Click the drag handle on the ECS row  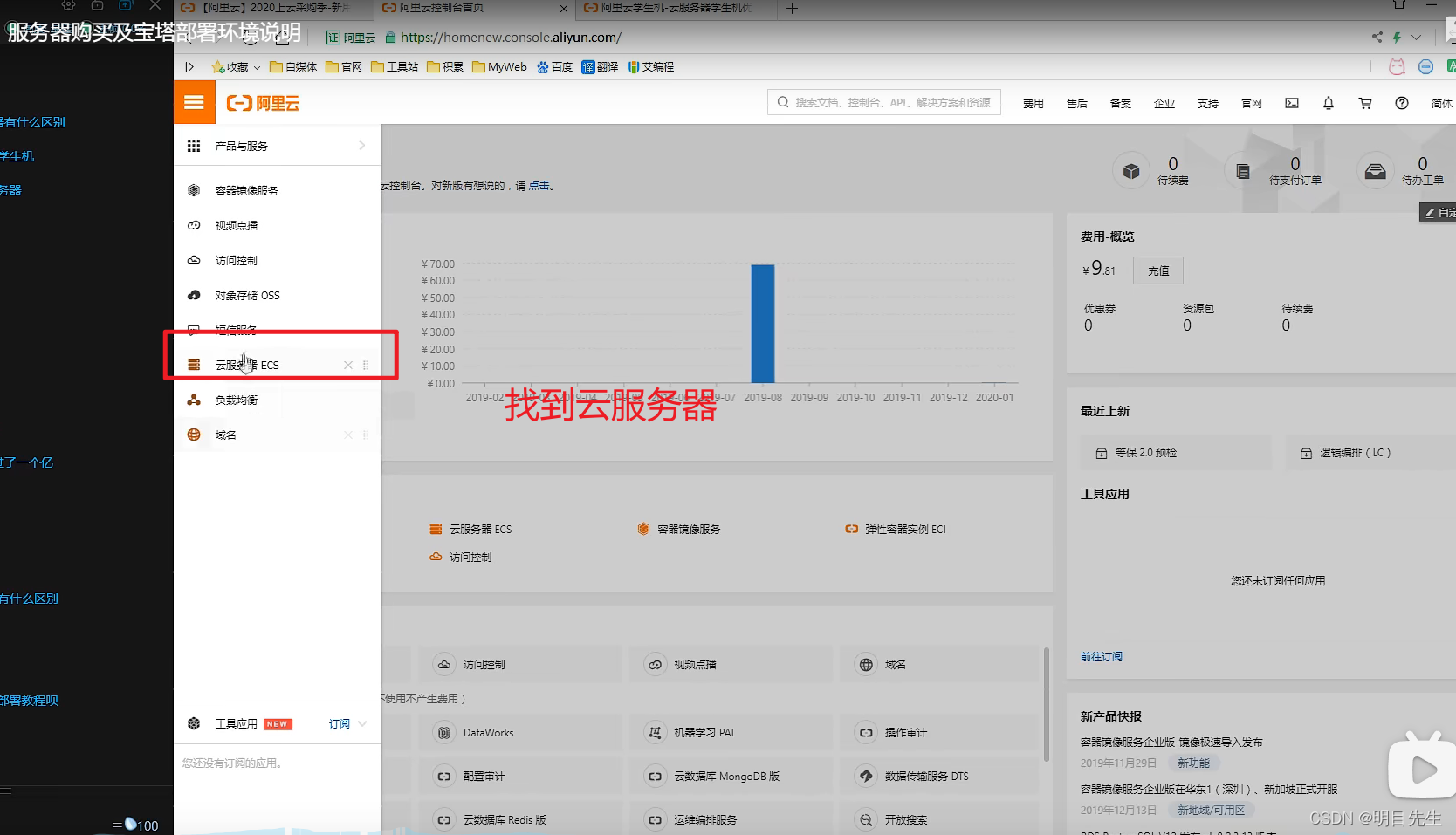366,365
